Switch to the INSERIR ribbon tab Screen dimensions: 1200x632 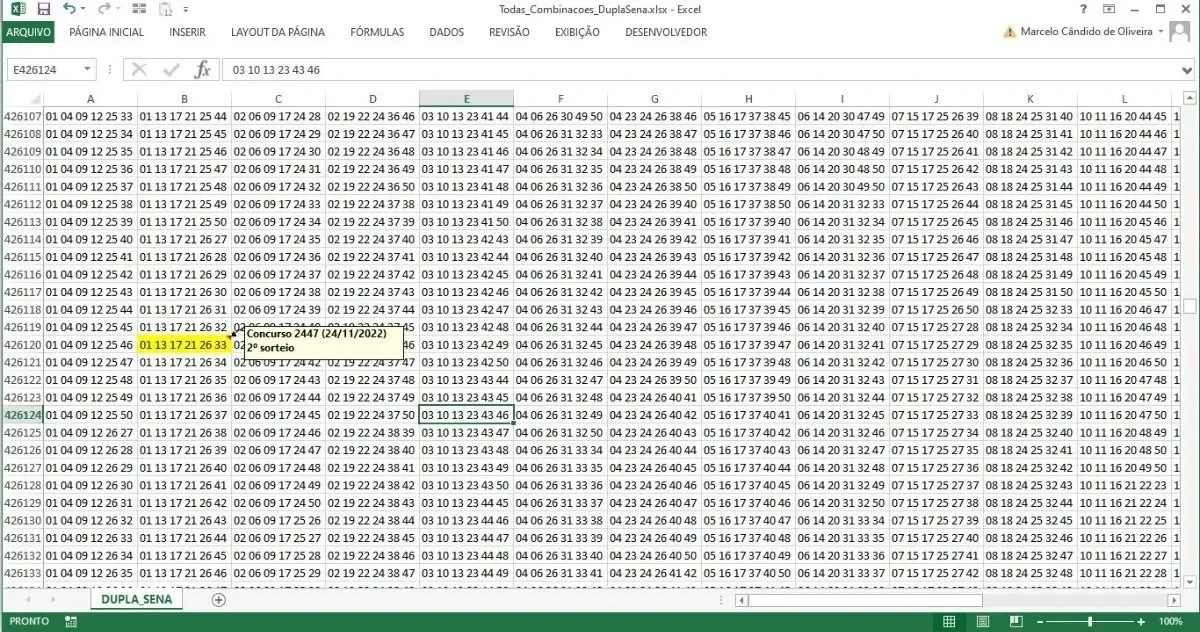187,32
